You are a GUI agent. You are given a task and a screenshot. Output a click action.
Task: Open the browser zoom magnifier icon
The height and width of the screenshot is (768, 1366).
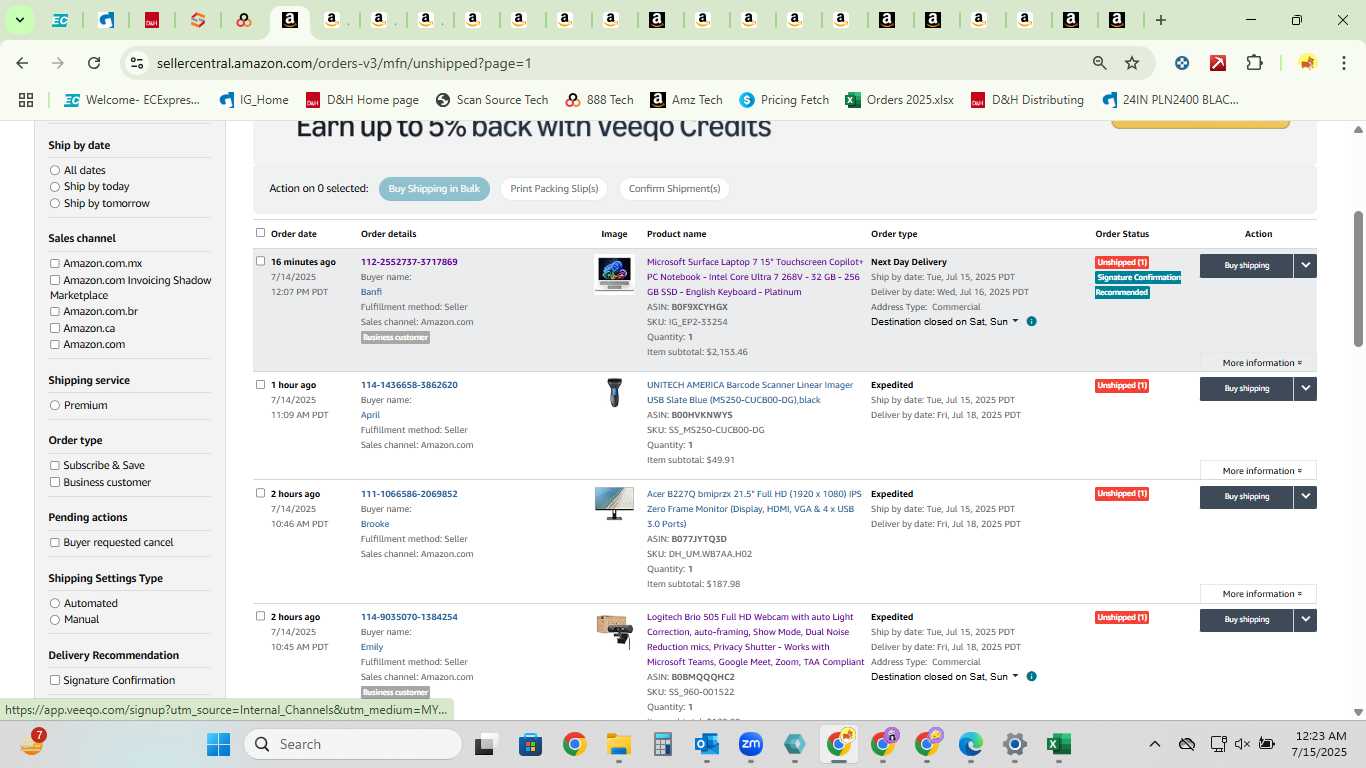1100,63
